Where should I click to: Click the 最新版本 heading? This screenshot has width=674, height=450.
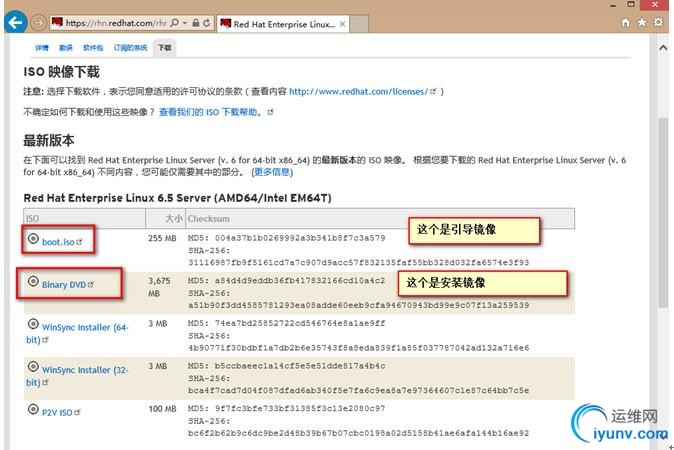[49, 141]
